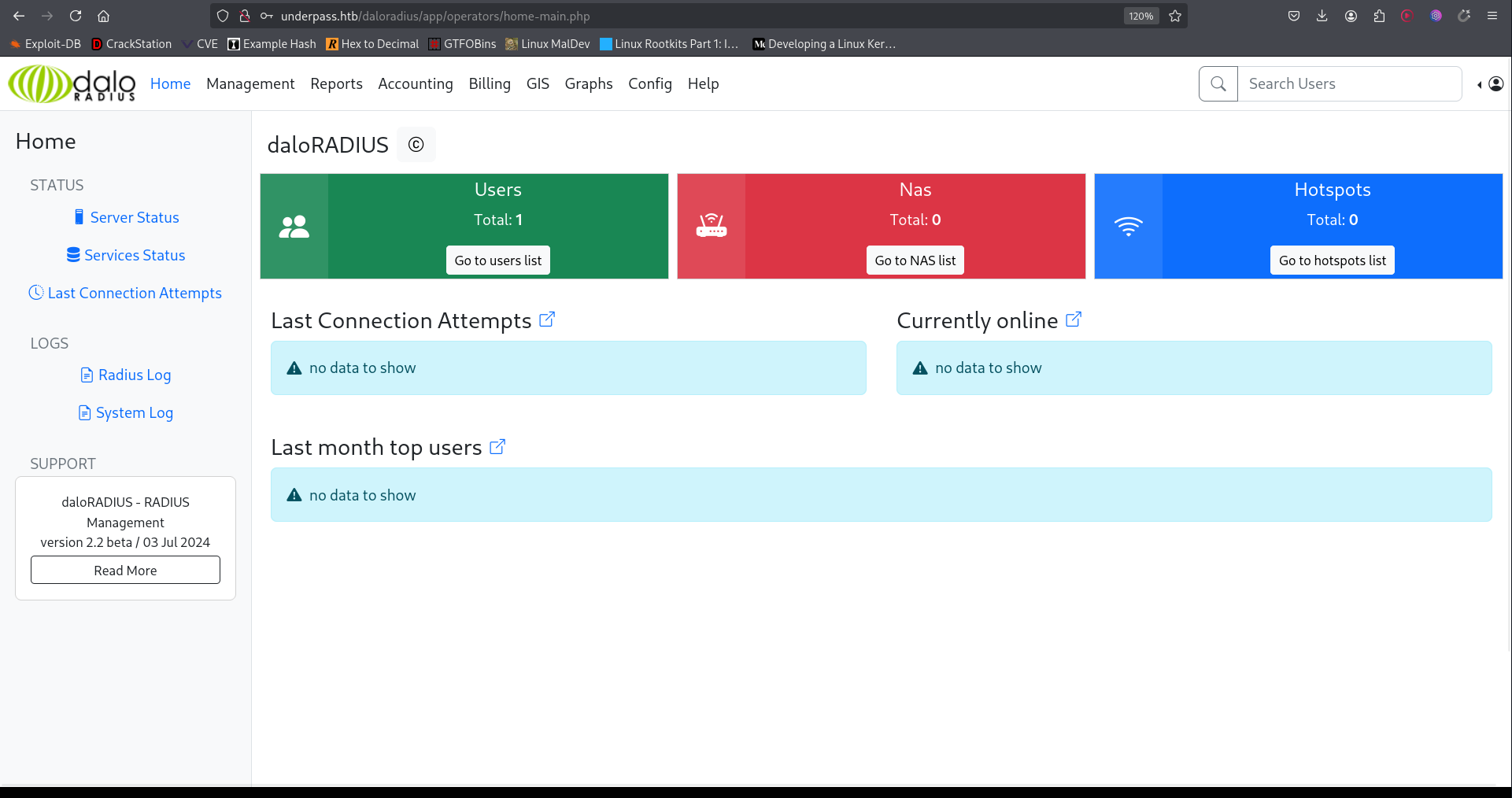Click the Users card people icon

tap(294, 227)
